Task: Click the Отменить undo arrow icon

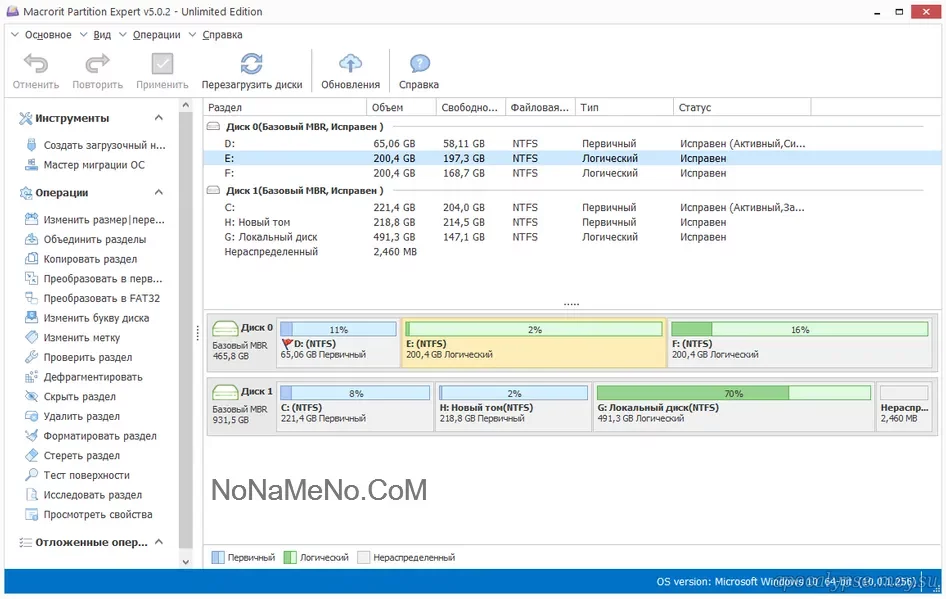Action: (x=36, y=65)
